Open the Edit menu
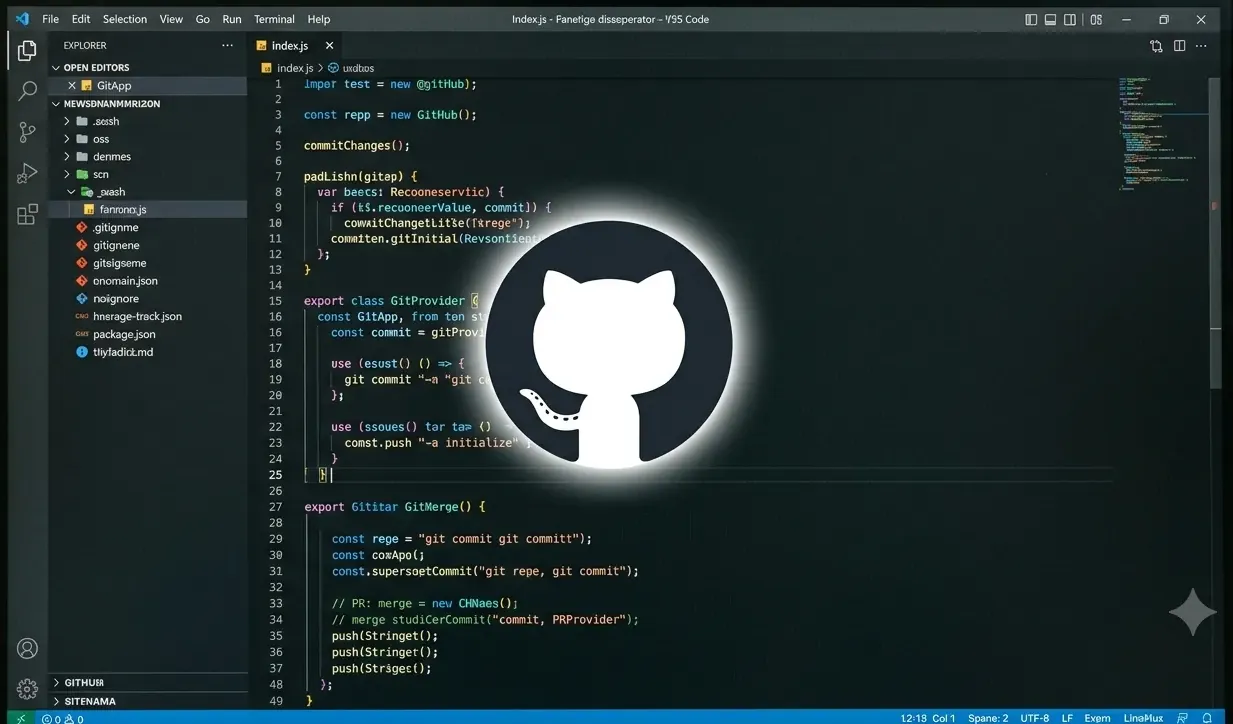 (81, 19)
